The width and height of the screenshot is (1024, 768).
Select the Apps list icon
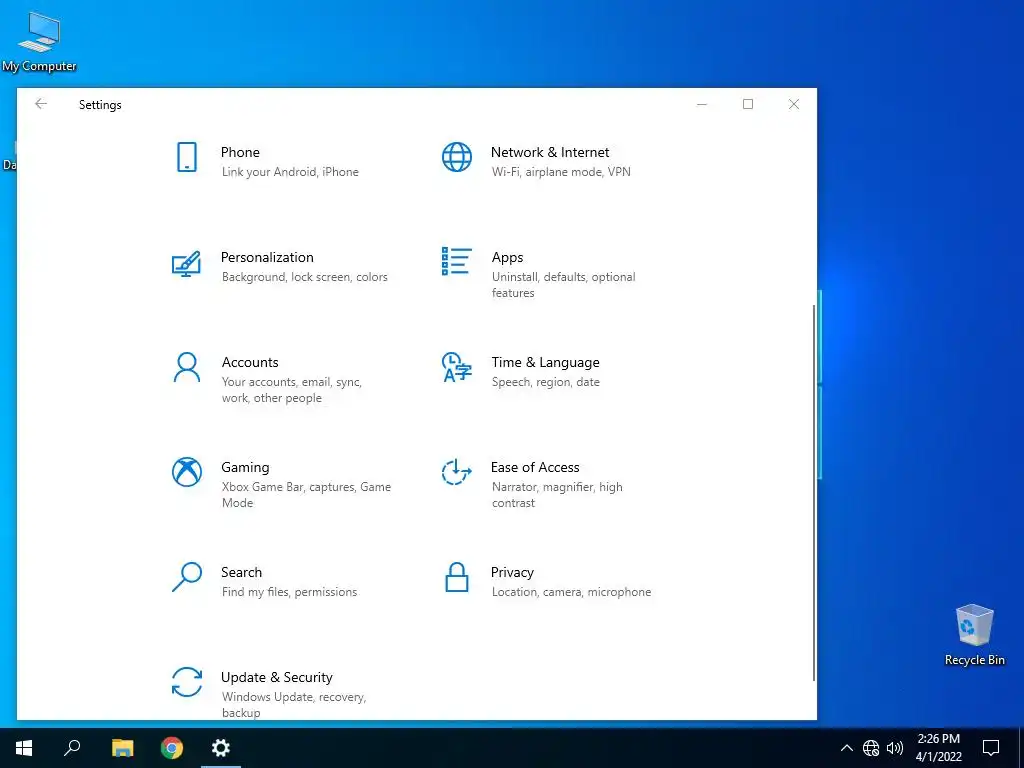(x=456, y=261)
